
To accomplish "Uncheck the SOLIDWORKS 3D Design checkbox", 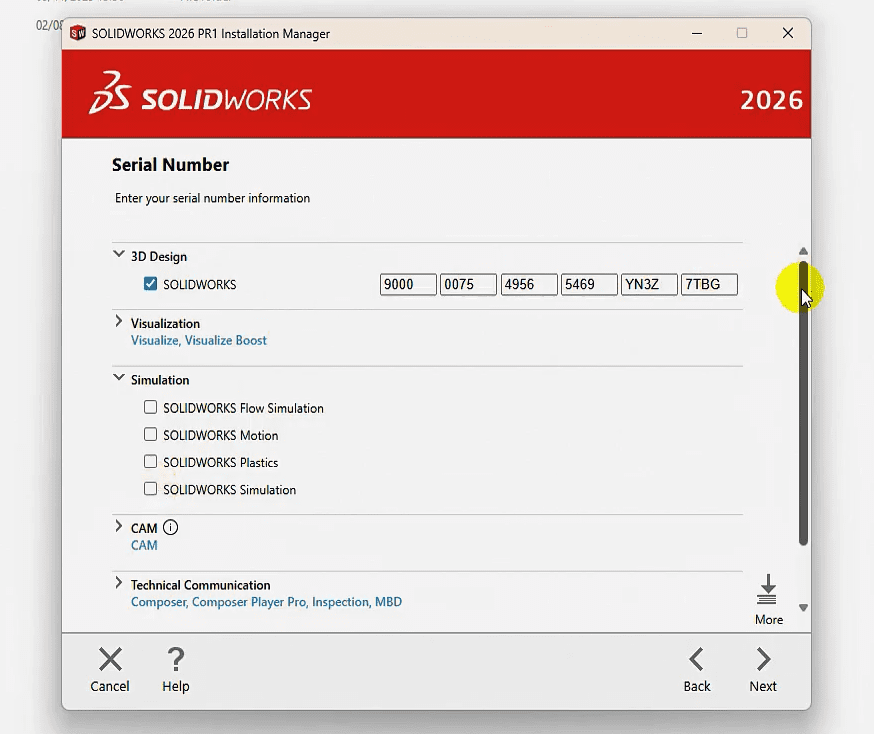I will 150,284.
